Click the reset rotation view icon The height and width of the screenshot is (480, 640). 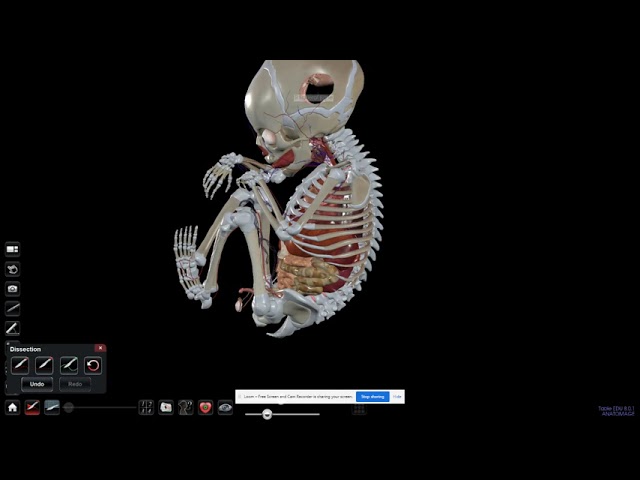click(x=12, y=269)
